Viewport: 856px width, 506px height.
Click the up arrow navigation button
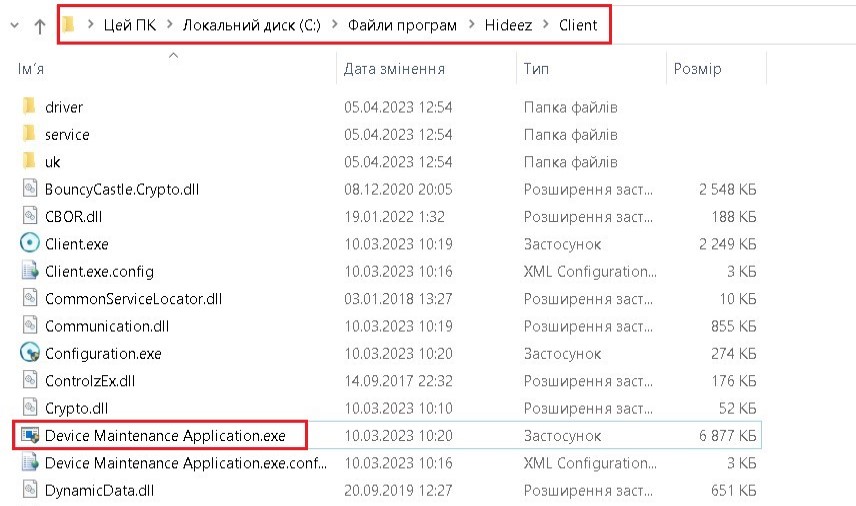click(40, 27)
